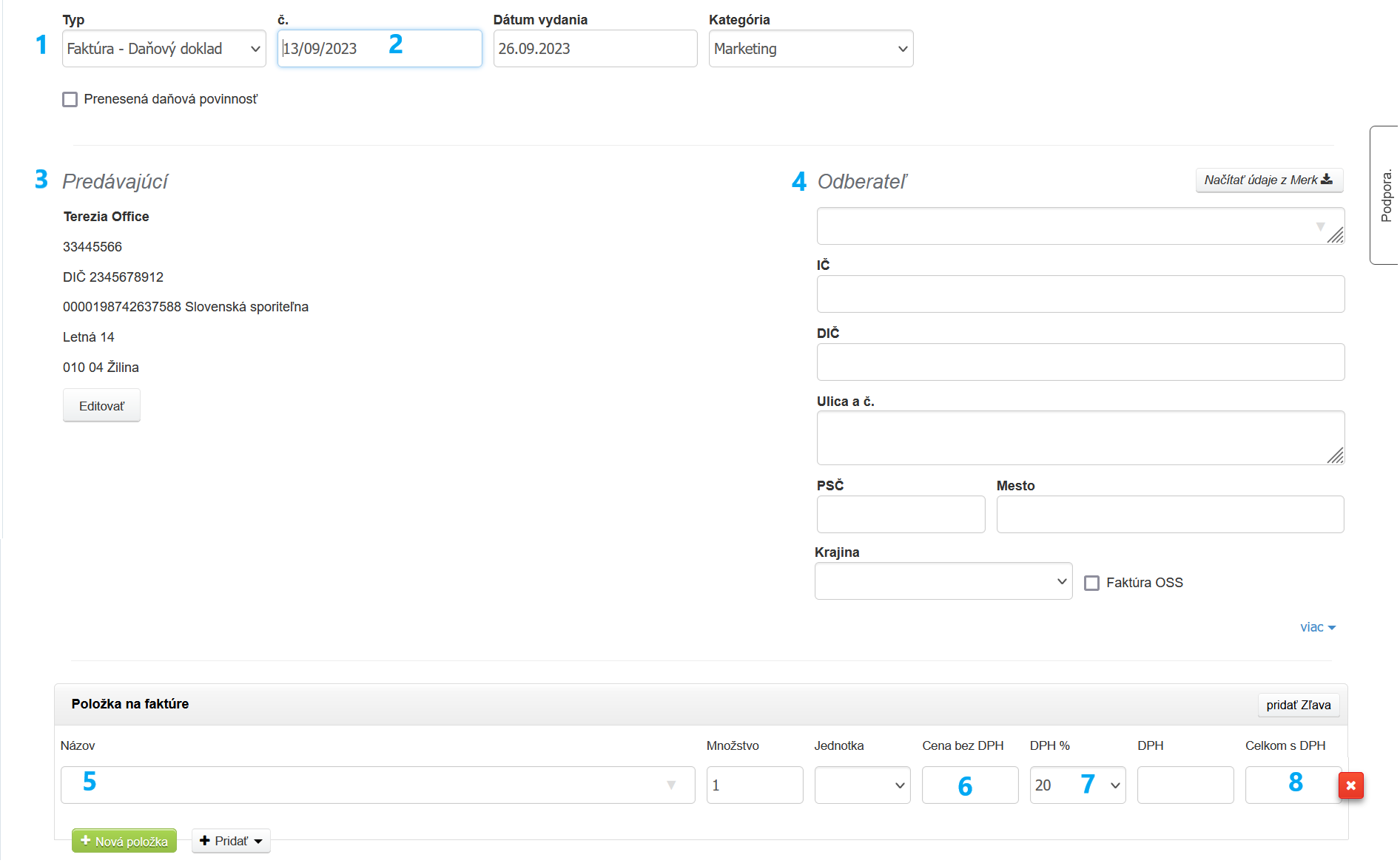Click the pridať Zľava button
Screen dimensions: 1400x866
pyautogui.click(x=1298, y=705)
